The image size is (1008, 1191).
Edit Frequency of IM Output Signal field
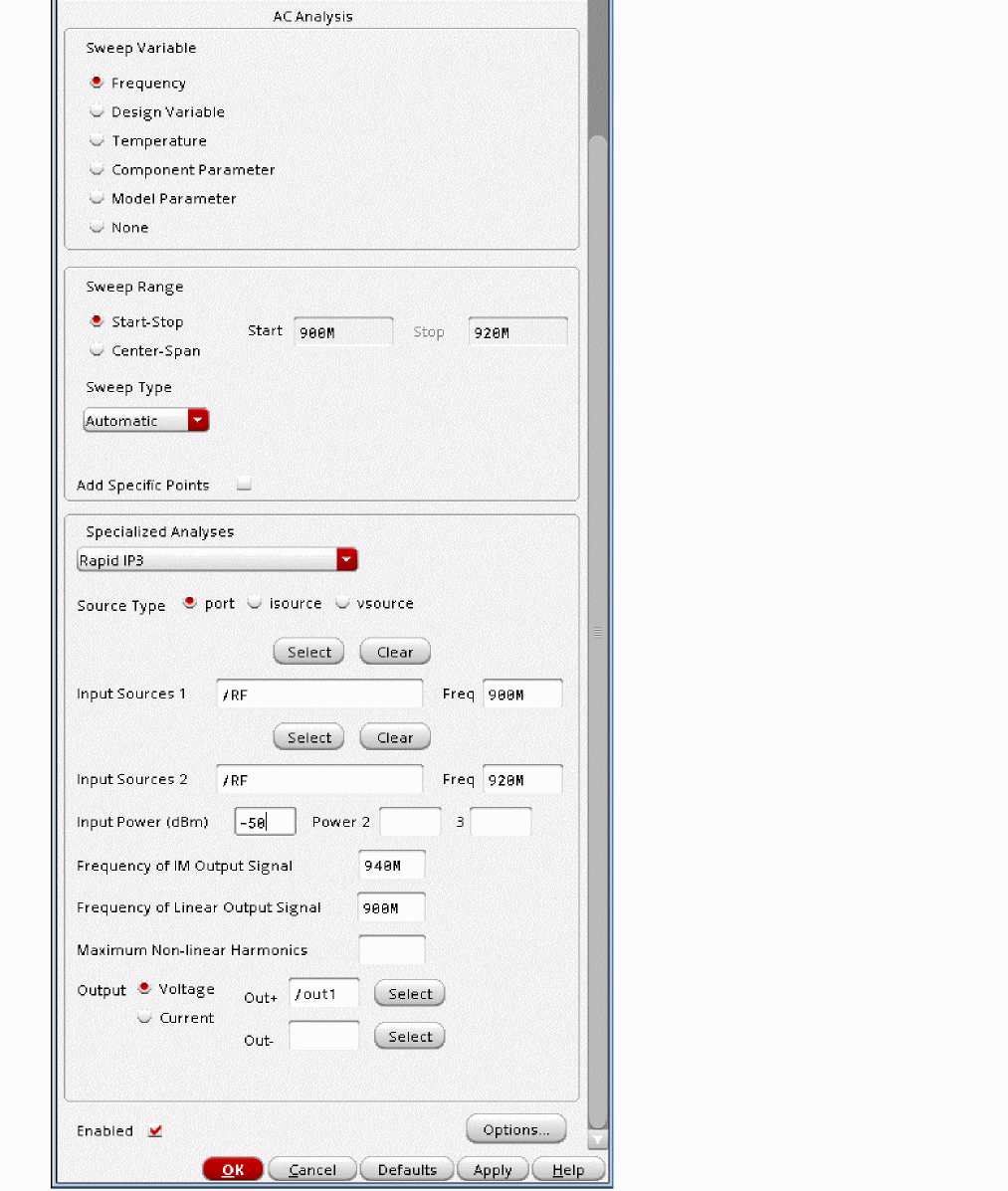coord(392,866)
